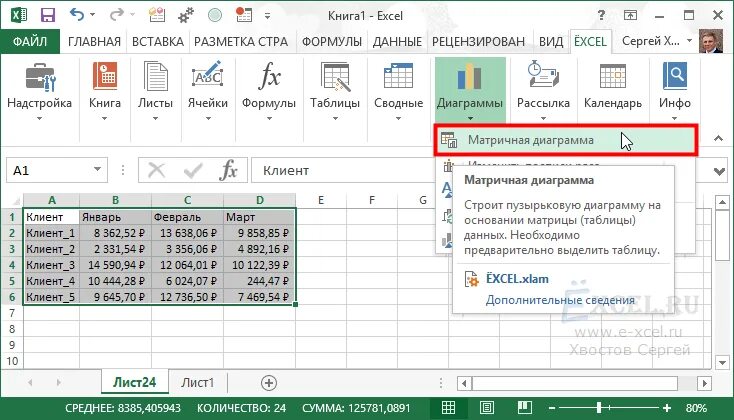Switch to the РАЗМЕТКА СТРА tab

241,42
